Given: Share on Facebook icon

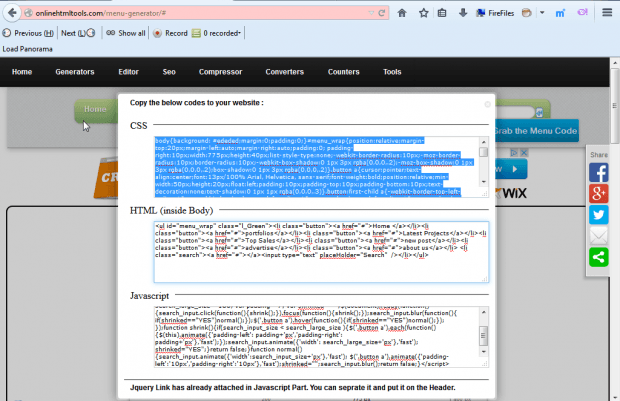Looking at the screenshot, I should tap(599, 173).
